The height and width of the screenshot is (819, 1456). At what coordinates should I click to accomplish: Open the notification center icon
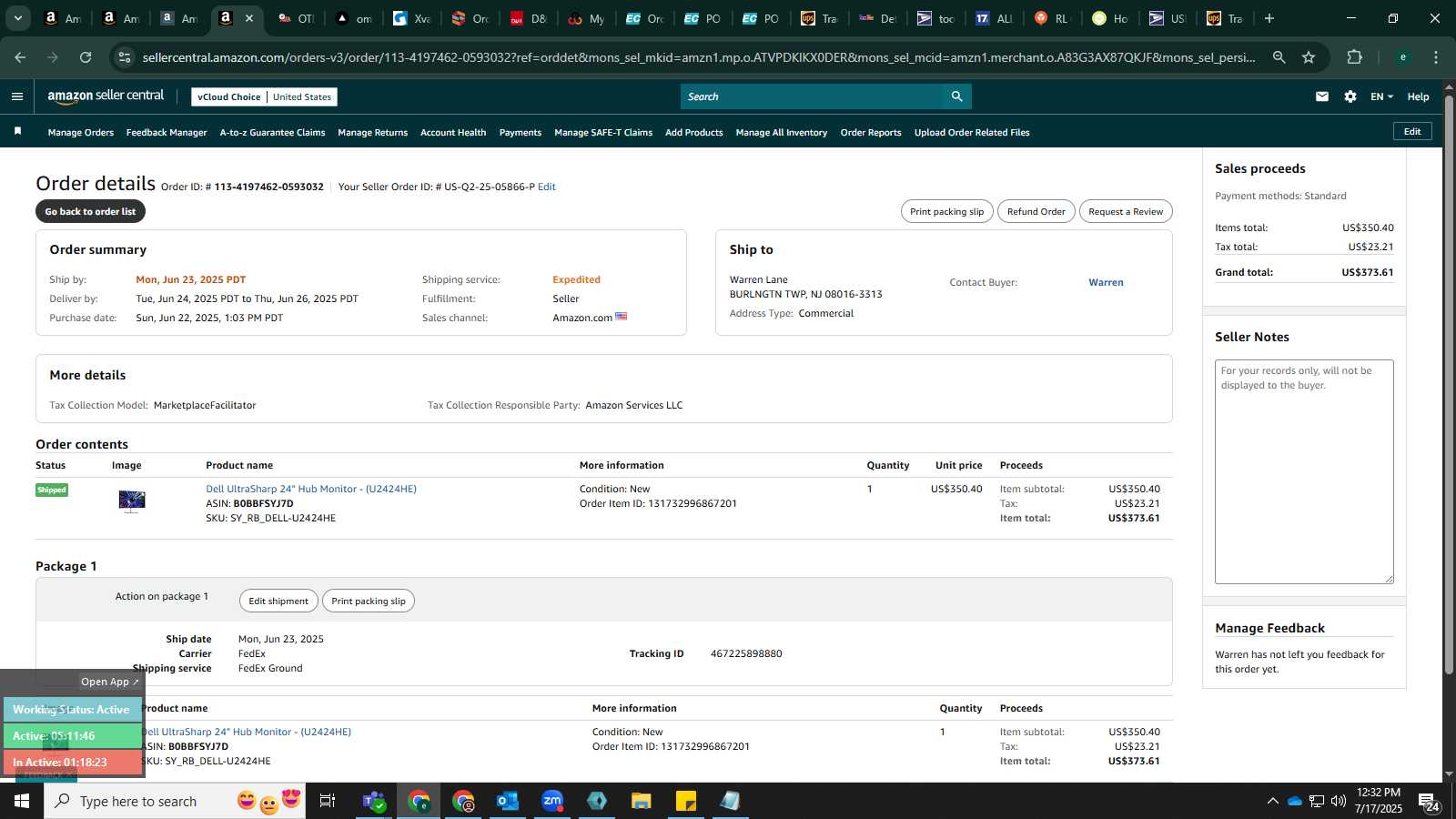[1428, 801]
